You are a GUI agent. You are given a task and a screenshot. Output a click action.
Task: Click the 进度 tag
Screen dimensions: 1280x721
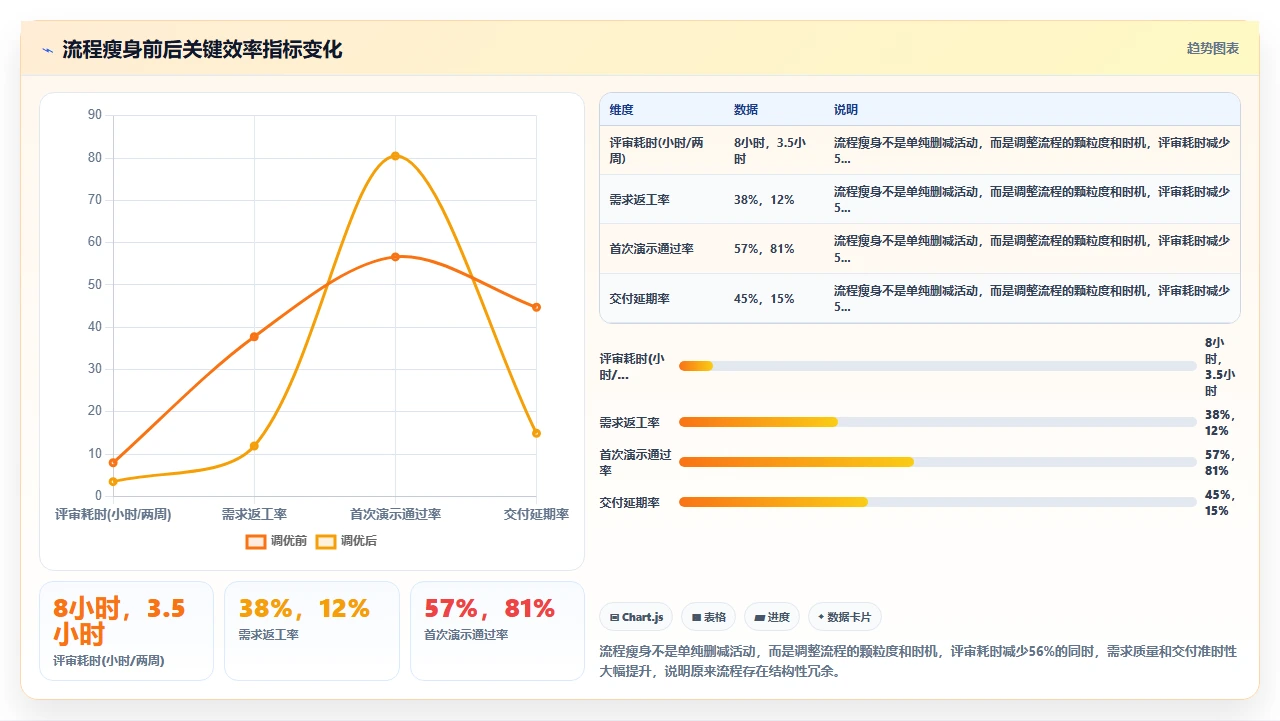[772, 617]
